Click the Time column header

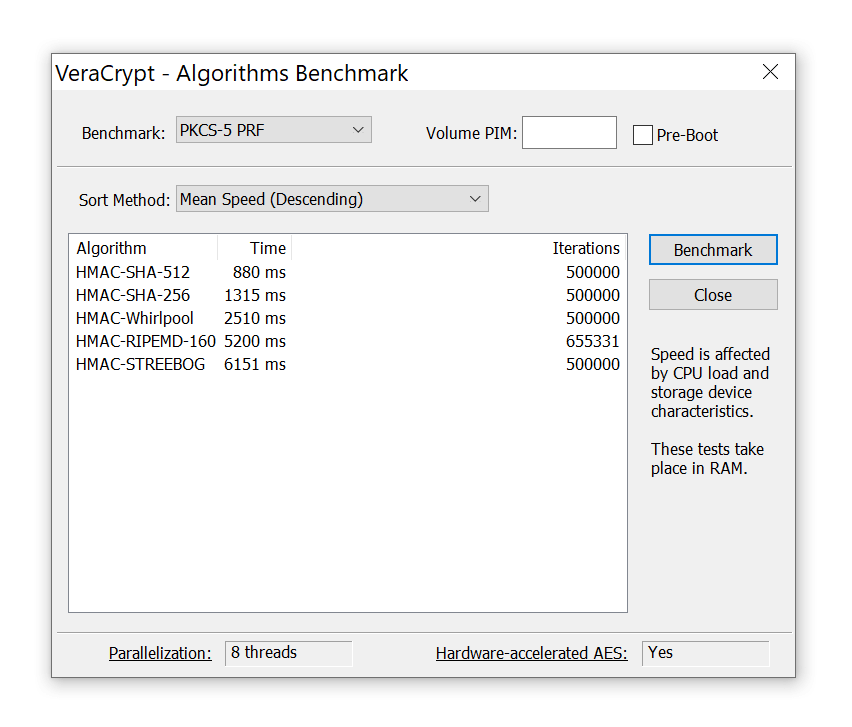[x=254, y=248]
